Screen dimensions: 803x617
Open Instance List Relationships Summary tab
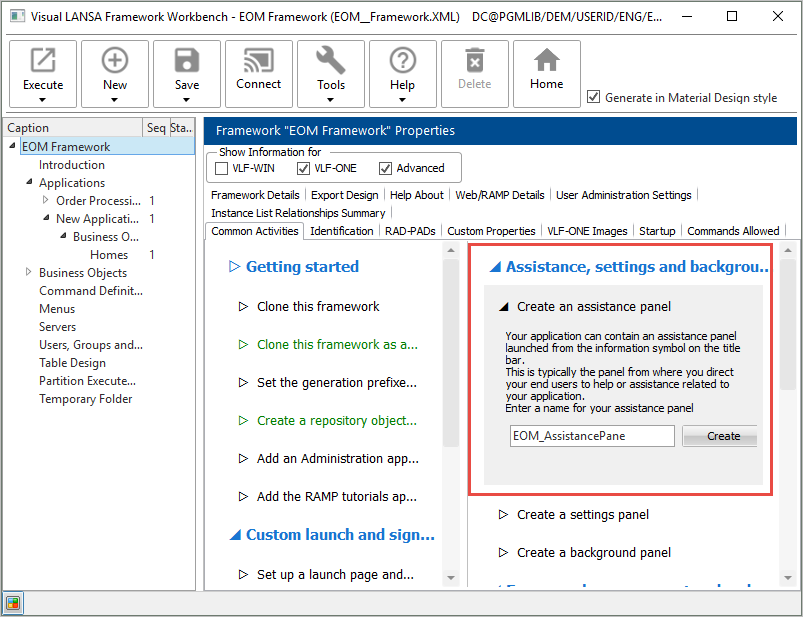298,213
